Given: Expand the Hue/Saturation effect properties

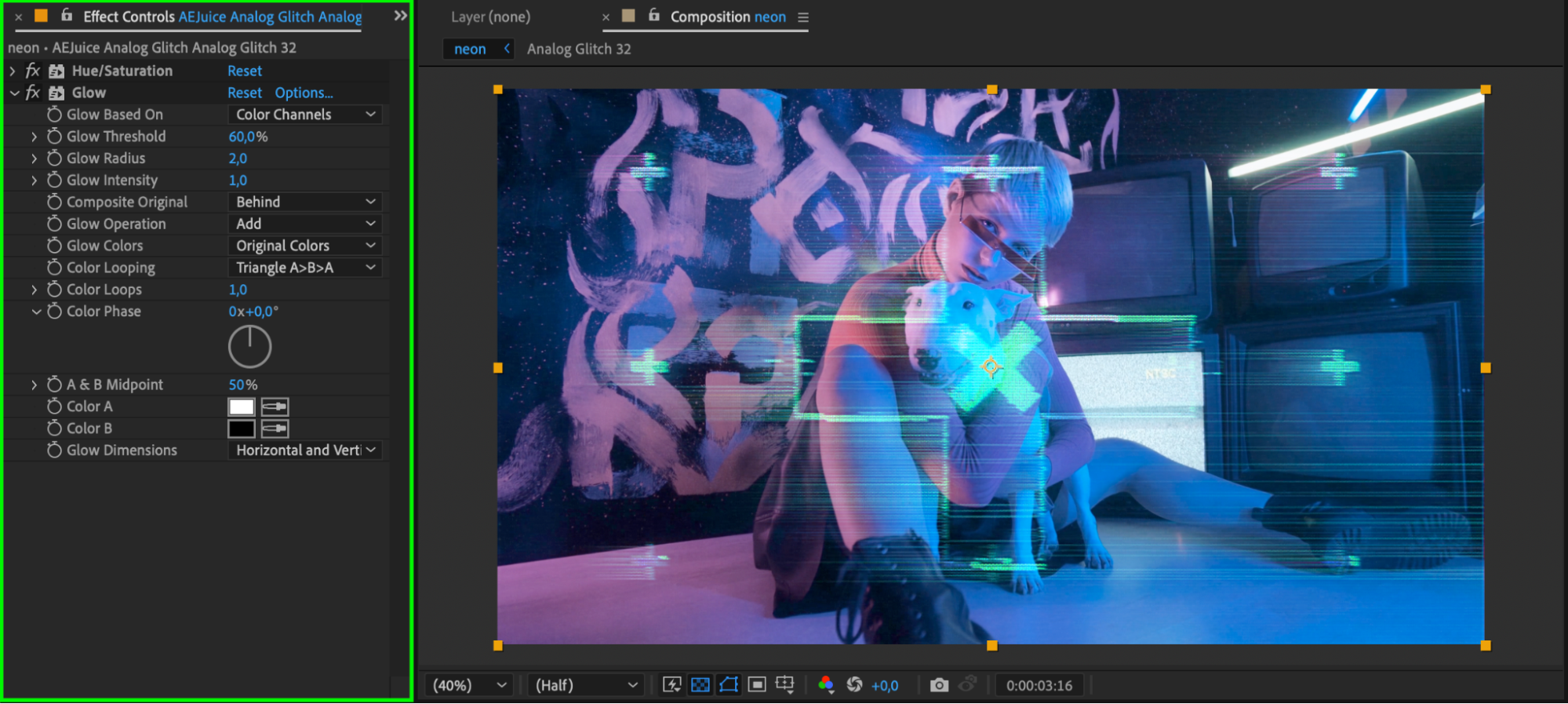Looking at the screenshot, I should (x=13, y=71).
